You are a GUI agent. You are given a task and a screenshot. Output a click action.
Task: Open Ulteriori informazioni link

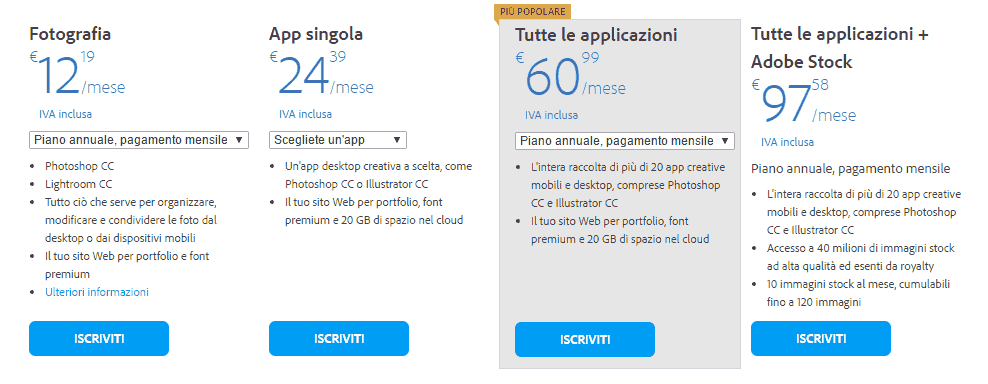[x=97, y=292]
